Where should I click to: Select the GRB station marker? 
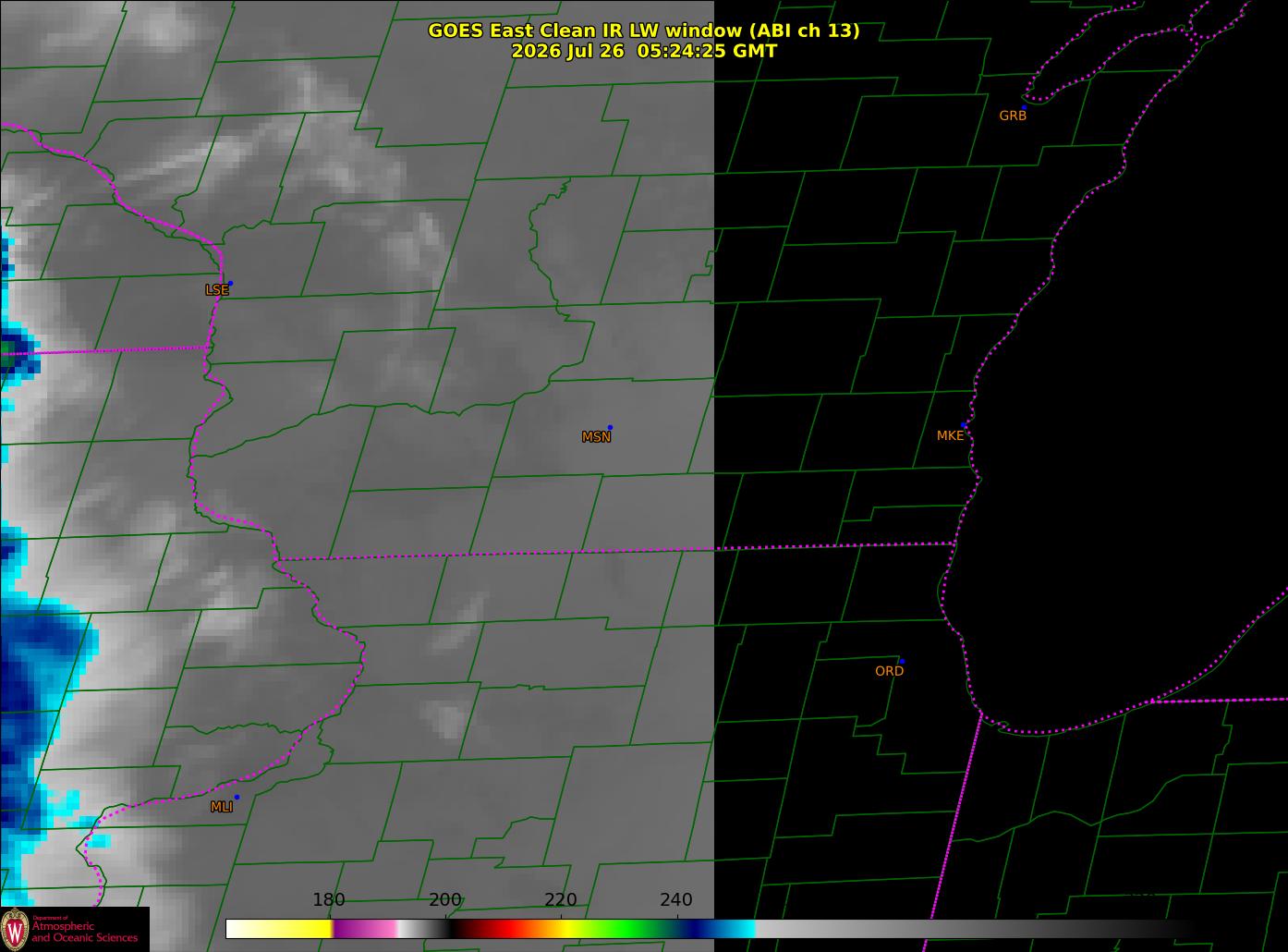[x=1024, y=107]
